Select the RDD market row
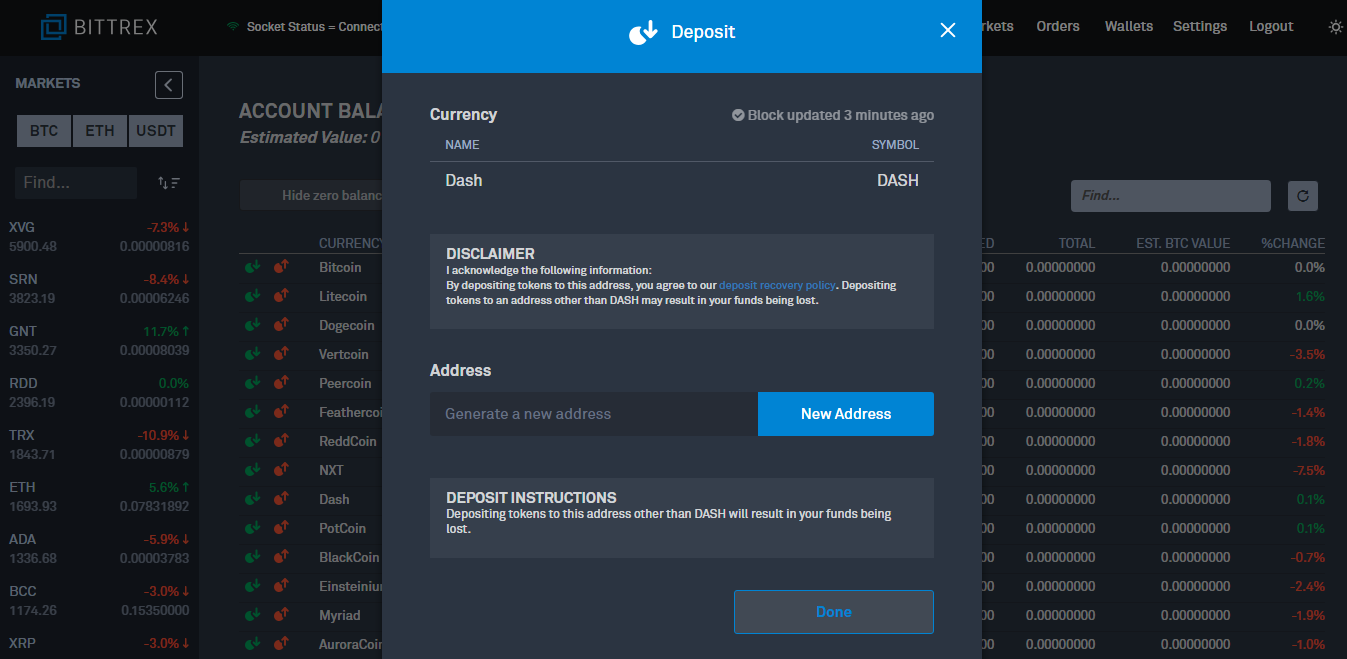1347x659 pixels. 99,392
